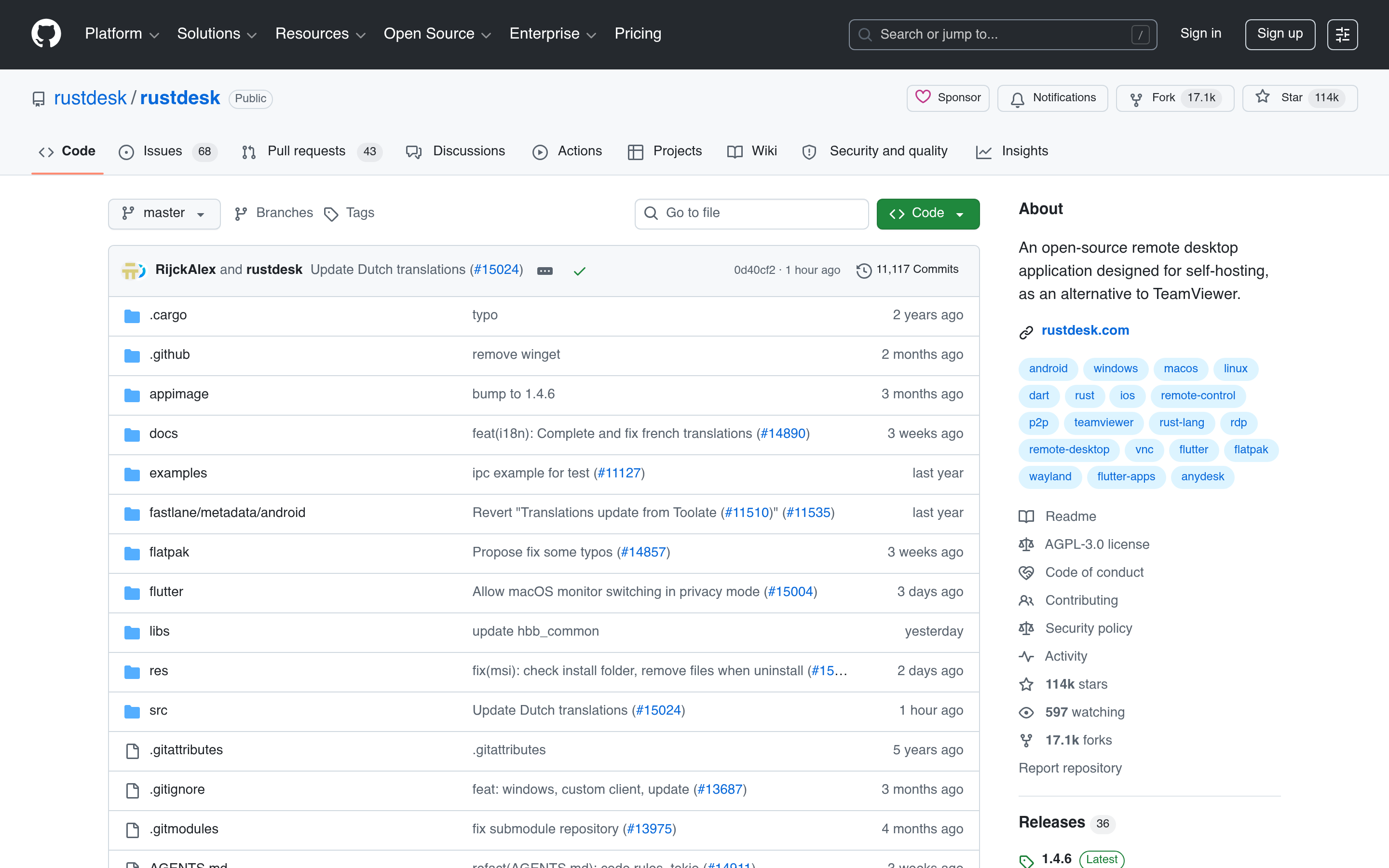The image size is (1389, 868).
Task: View the AGPL-3.0 license
Action: [x=1084, y=544]
